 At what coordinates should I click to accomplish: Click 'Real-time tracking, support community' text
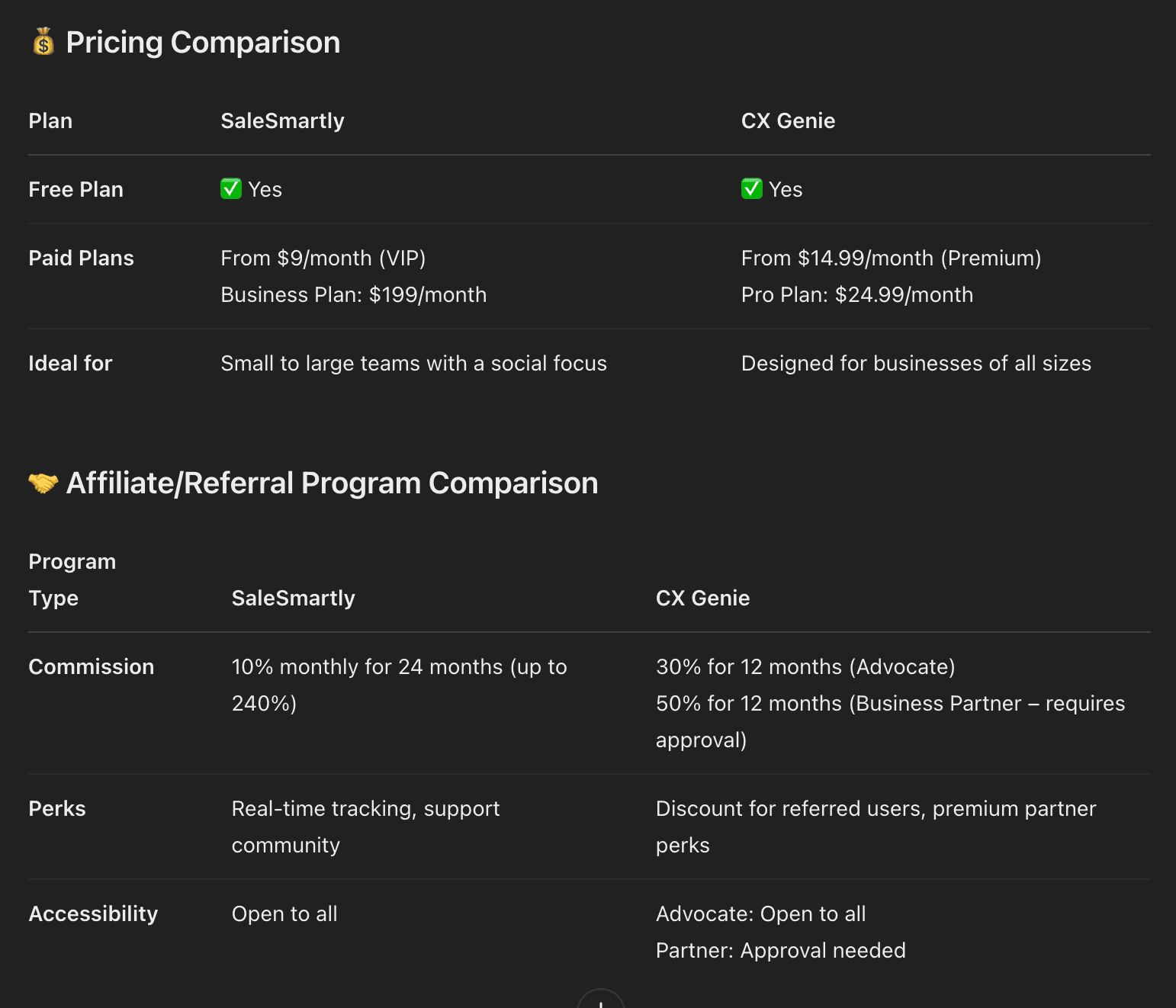coord(365,827)
